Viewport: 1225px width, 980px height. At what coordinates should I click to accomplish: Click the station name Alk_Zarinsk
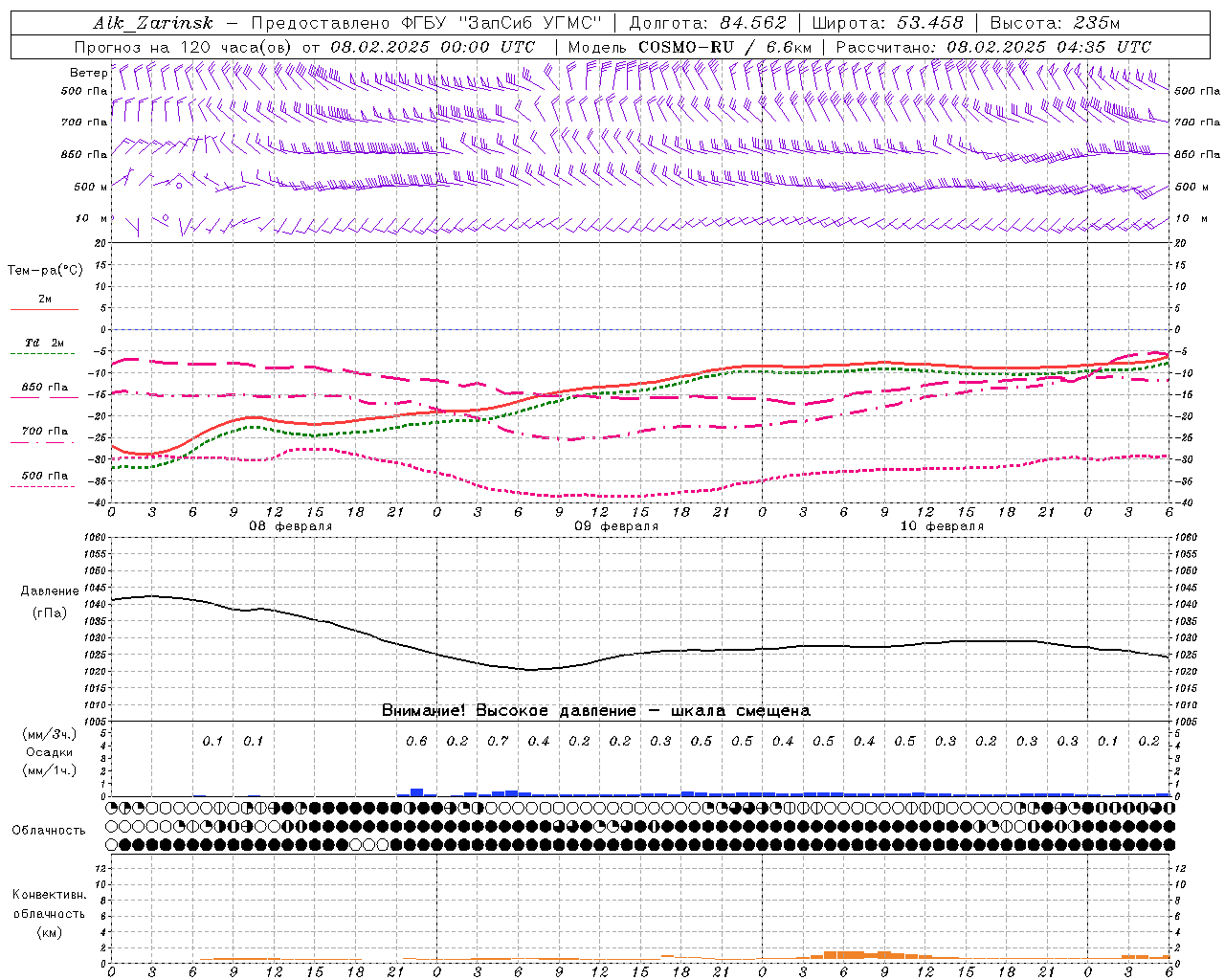pos(153,23)
